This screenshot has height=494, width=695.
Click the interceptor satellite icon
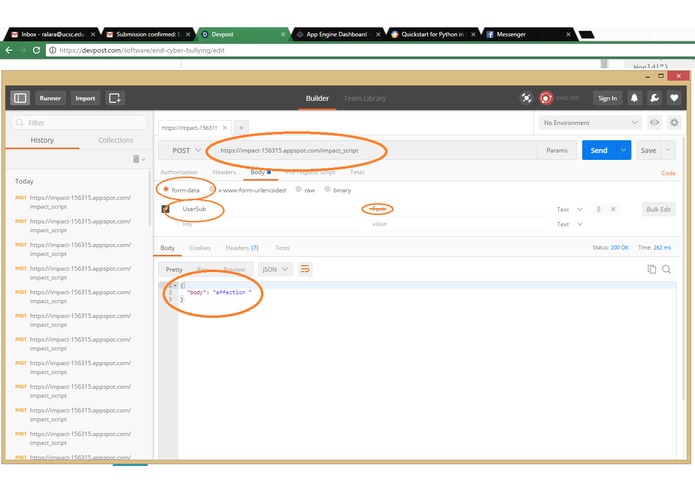point(526,98)
